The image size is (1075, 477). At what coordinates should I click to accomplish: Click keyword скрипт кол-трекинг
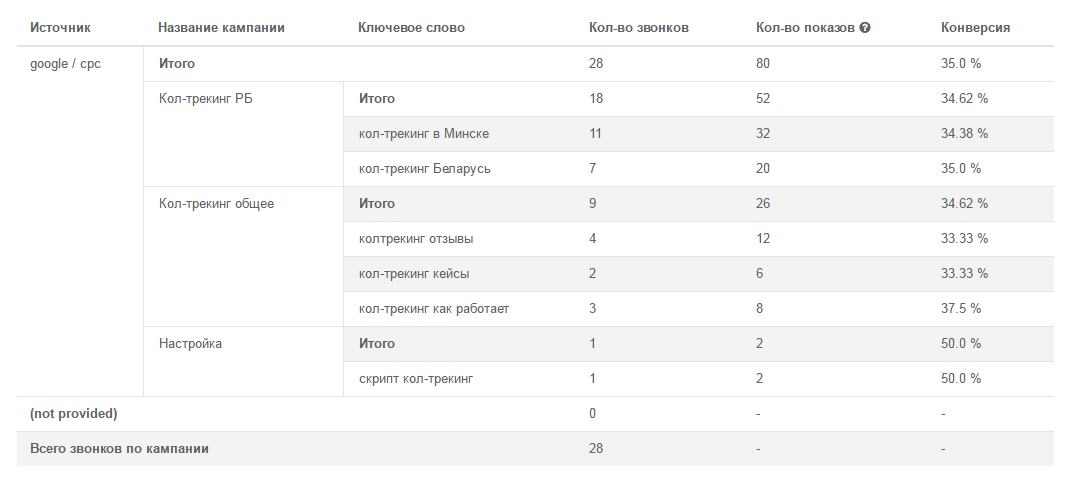tap(415, 379)
